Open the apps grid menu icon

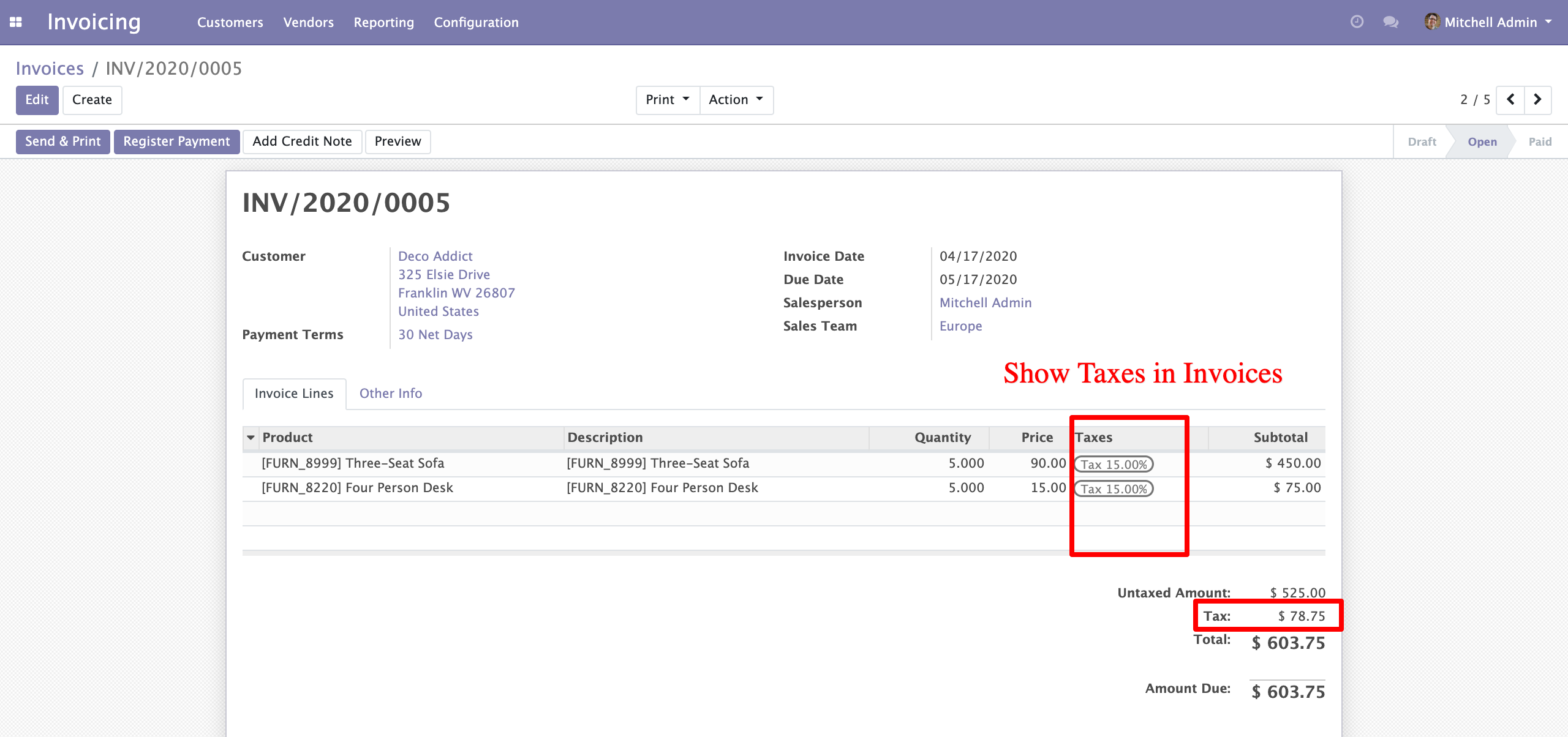[16, 22]
